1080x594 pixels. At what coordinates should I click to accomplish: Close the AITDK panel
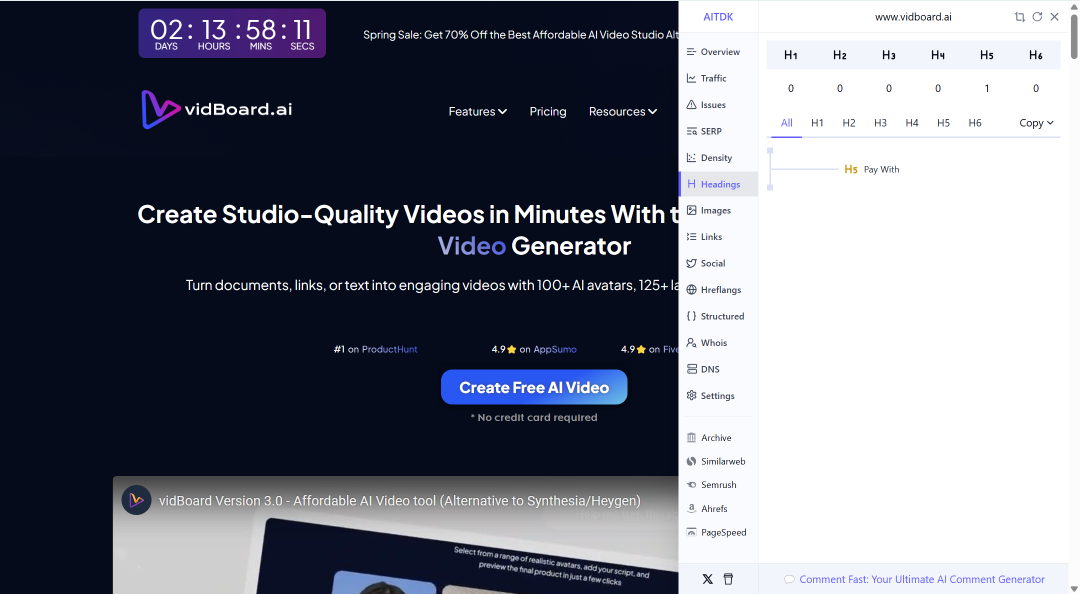coord(1055,17)
